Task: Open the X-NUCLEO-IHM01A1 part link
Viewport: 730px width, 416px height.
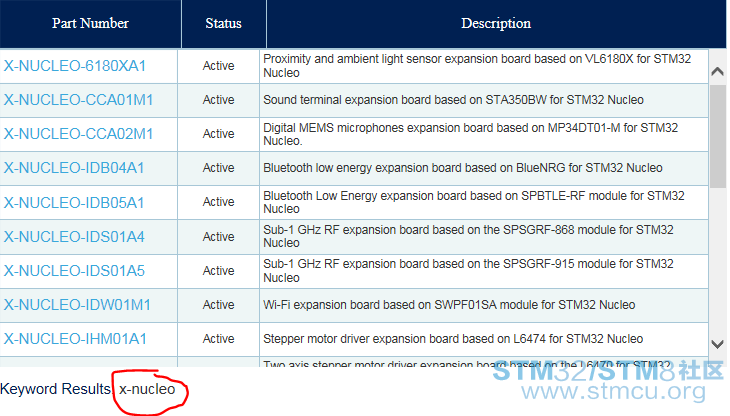Action: coord(75,339)
